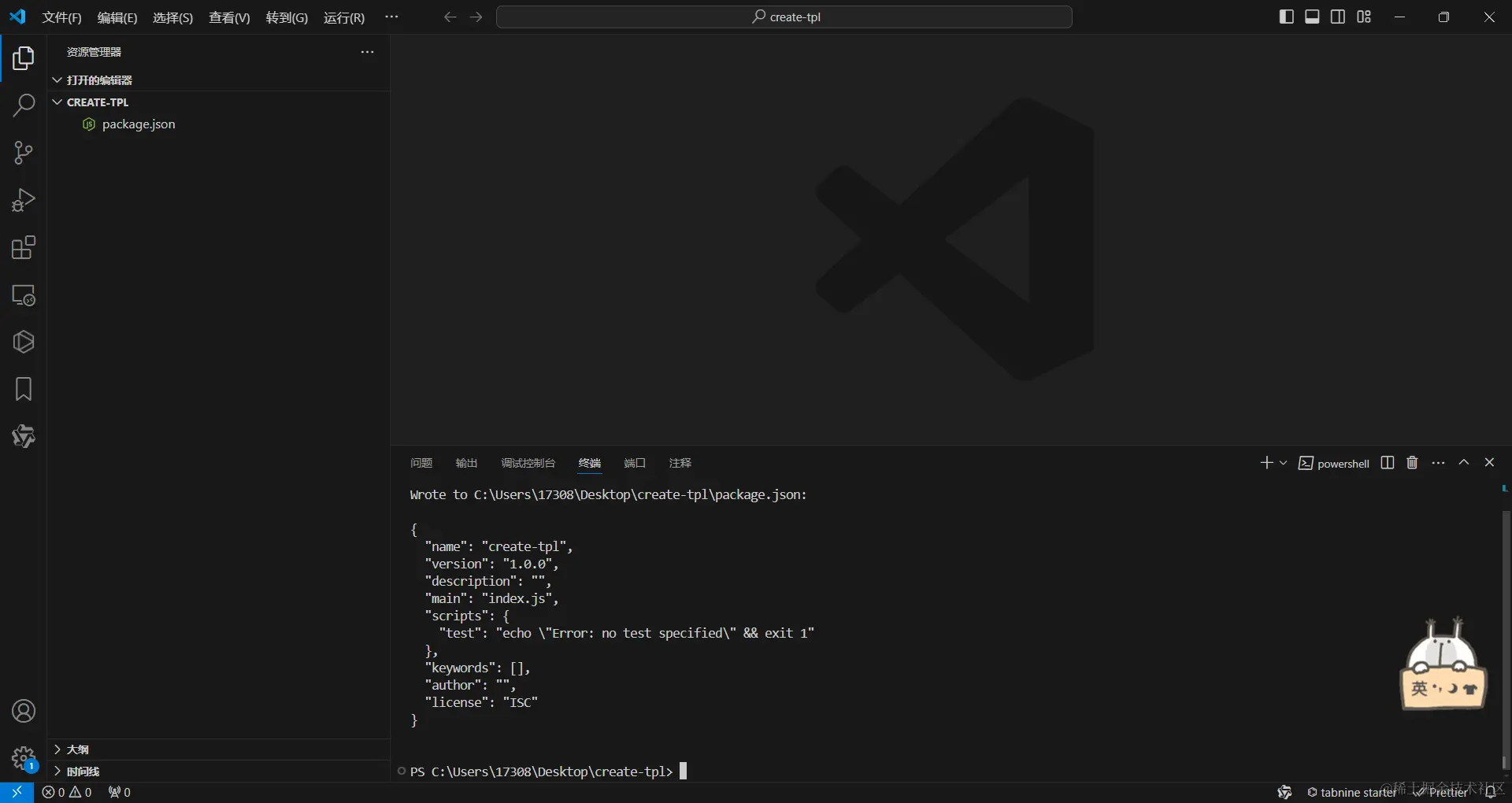This screenshot has width=1512, height=803.
Task: Switch to the 调试控制台 panel tab
Action: pyautogui.click(x=528, y=463)
